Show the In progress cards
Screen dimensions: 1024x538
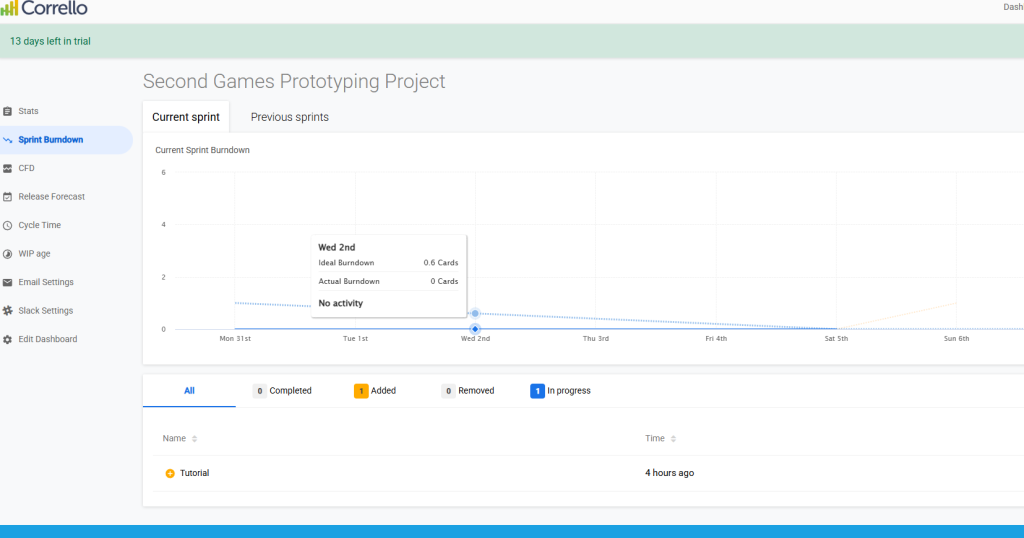(560, 391)
